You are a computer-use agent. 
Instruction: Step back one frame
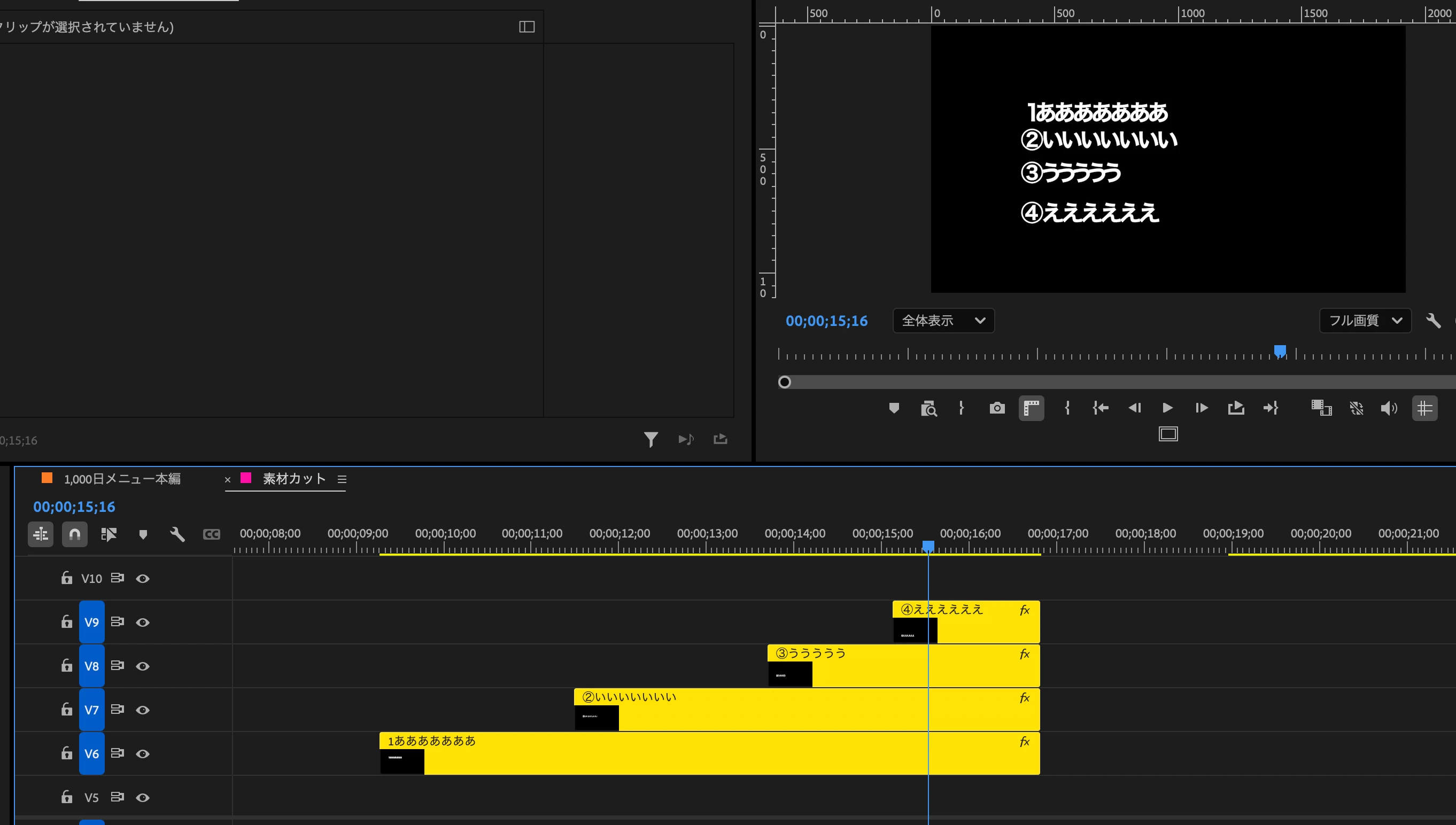pos(1134,408)
